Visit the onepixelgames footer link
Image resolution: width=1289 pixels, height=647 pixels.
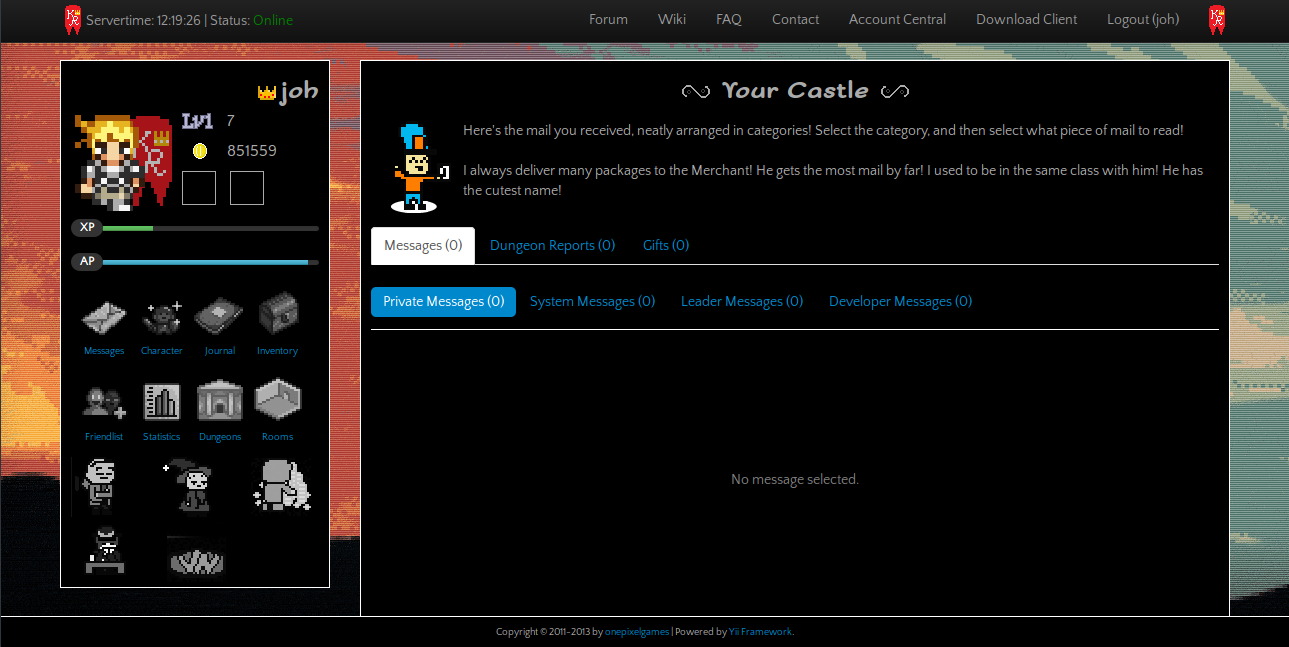pos(638,632)
